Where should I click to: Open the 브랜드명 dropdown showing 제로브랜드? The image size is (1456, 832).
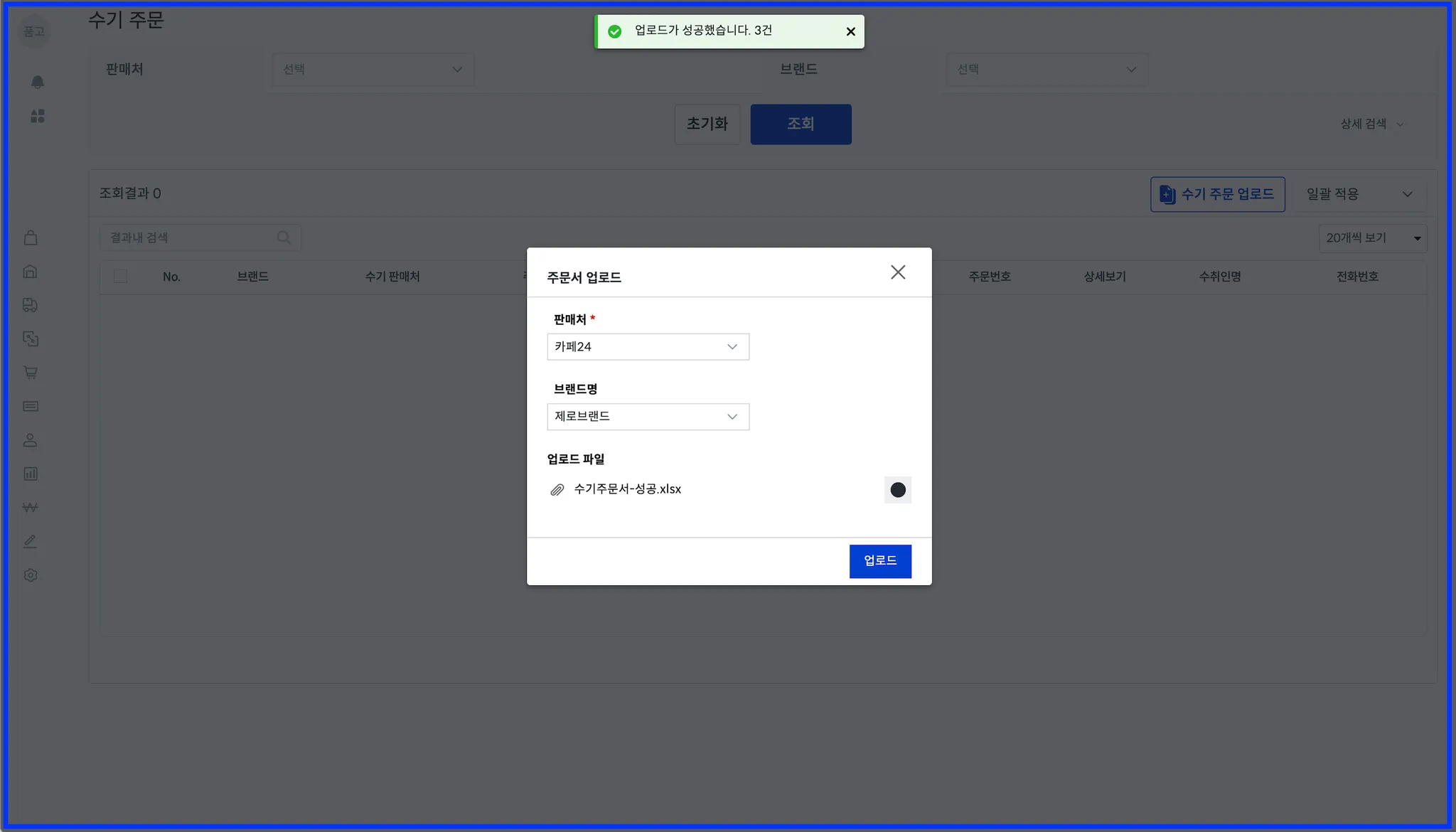tap(648, 417)
